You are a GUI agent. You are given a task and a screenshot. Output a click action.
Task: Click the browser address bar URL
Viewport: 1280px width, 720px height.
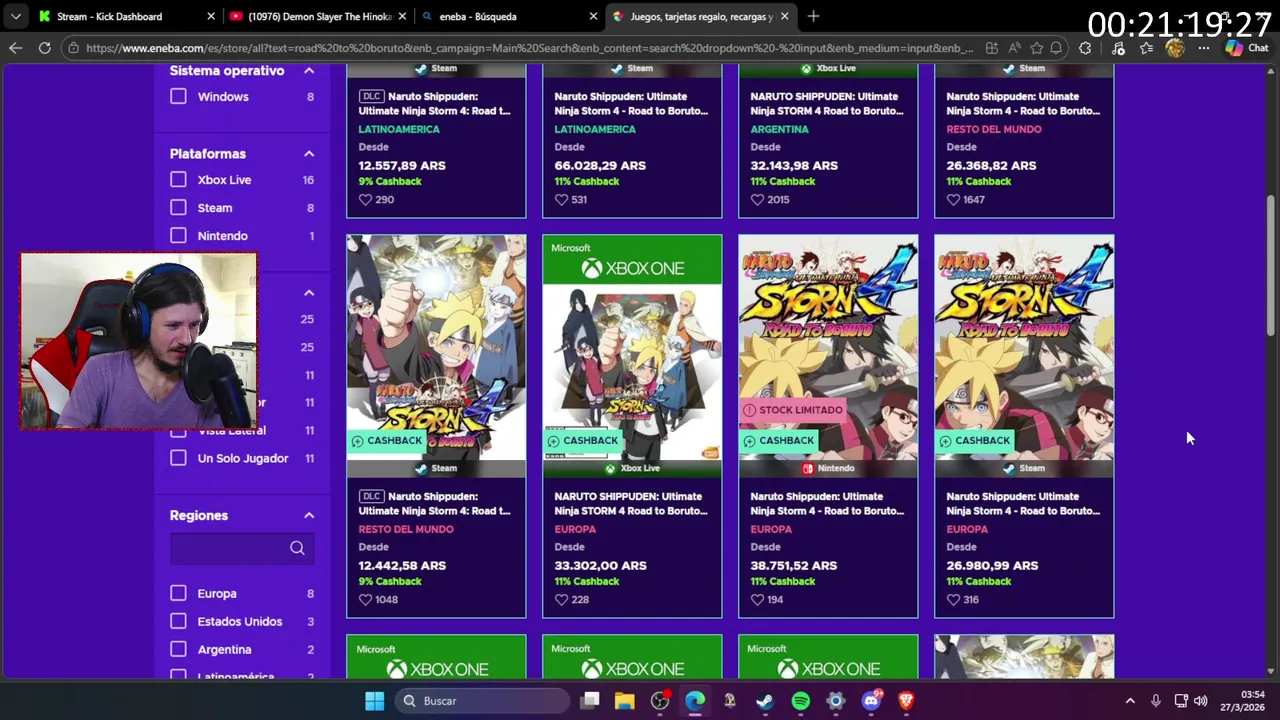(528, 48)
